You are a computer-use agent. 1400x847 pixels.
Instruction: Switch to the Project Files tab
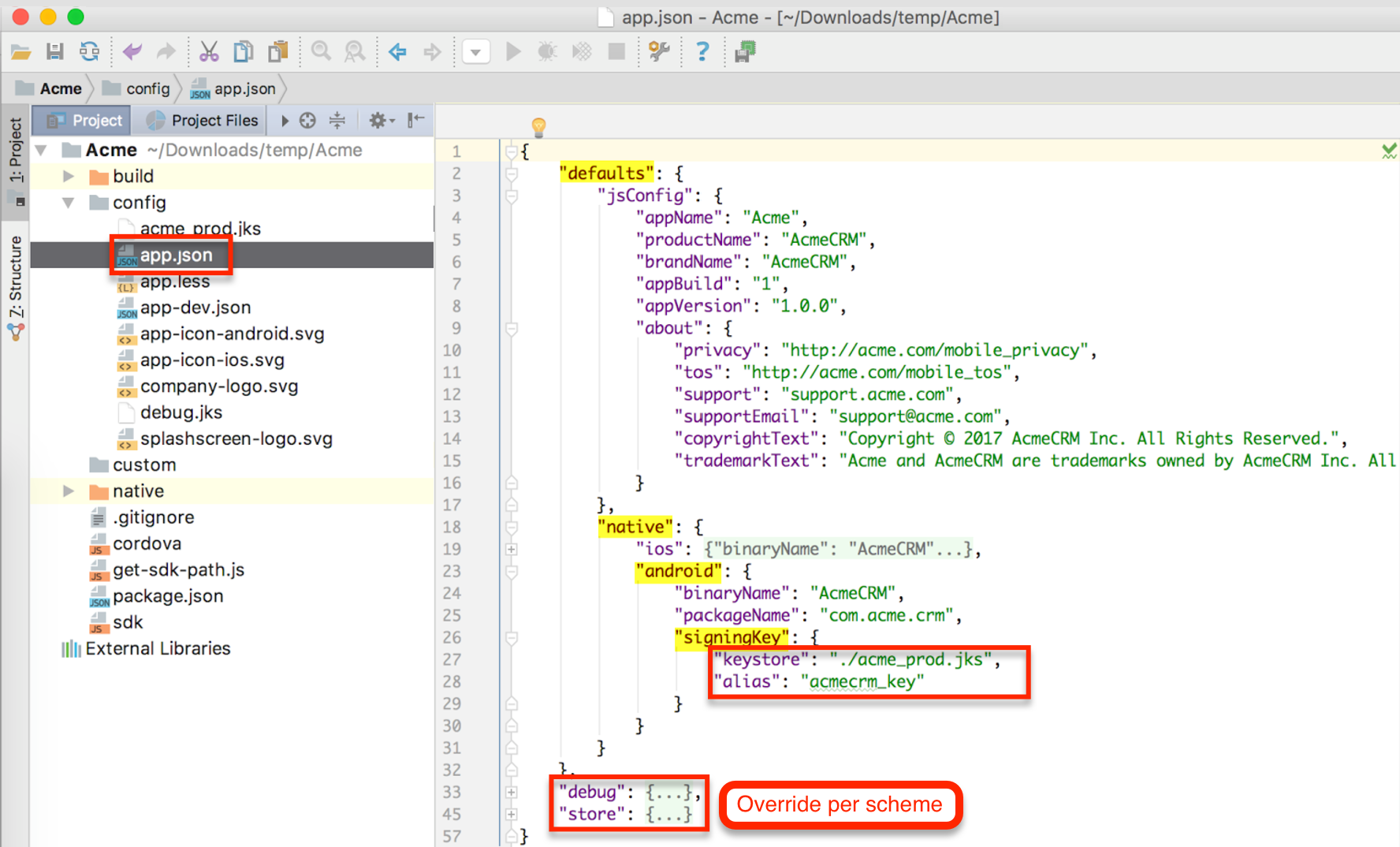(203, 120)
